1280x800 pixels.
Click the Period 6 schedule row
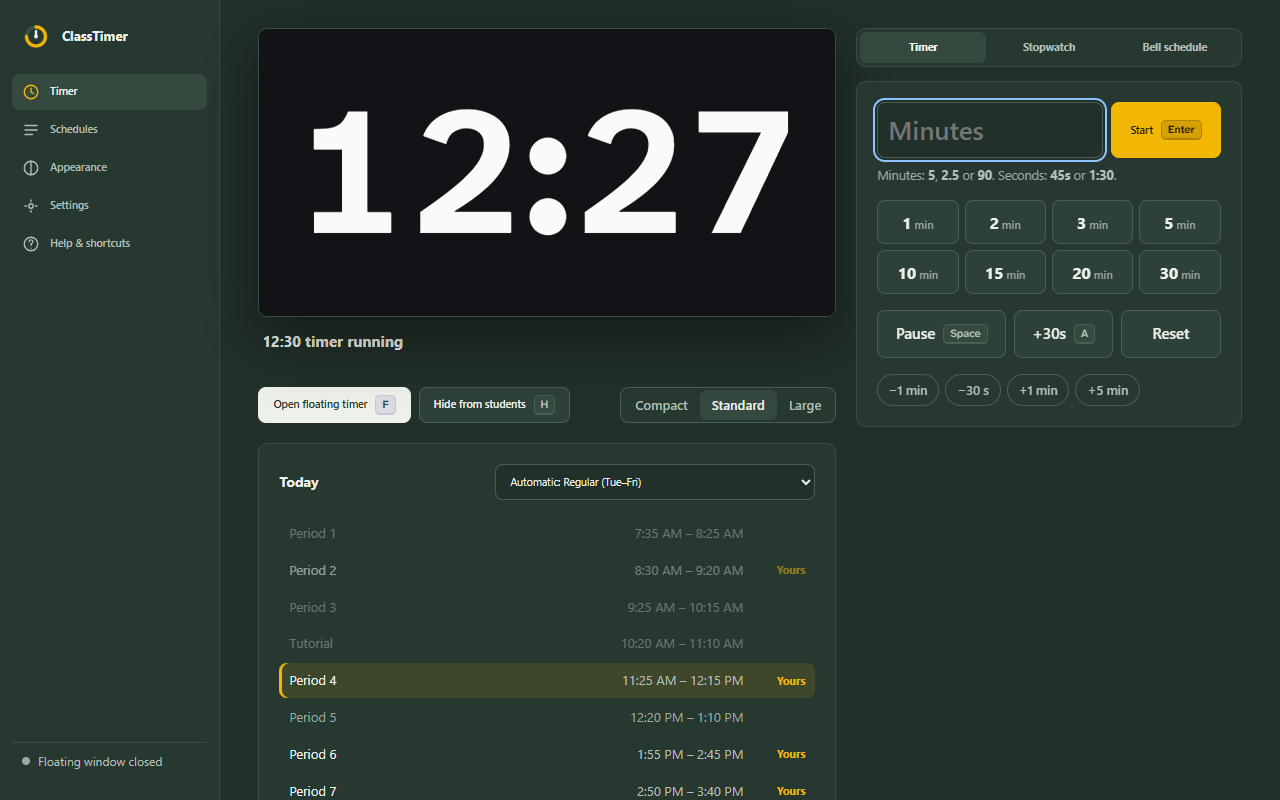tap(547, 755)
